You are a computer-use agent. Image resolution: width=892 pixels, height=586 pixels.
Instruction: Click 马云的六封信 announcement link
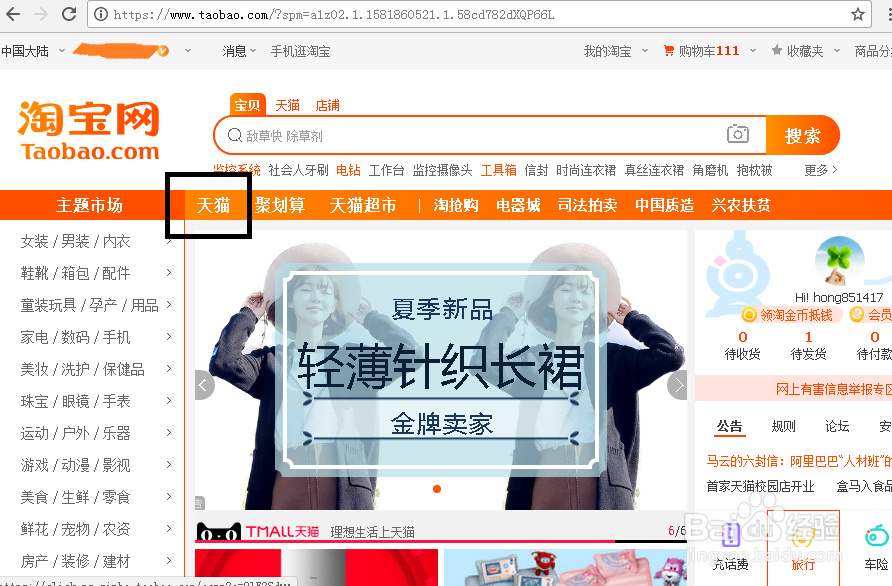(x=799, y=461)
